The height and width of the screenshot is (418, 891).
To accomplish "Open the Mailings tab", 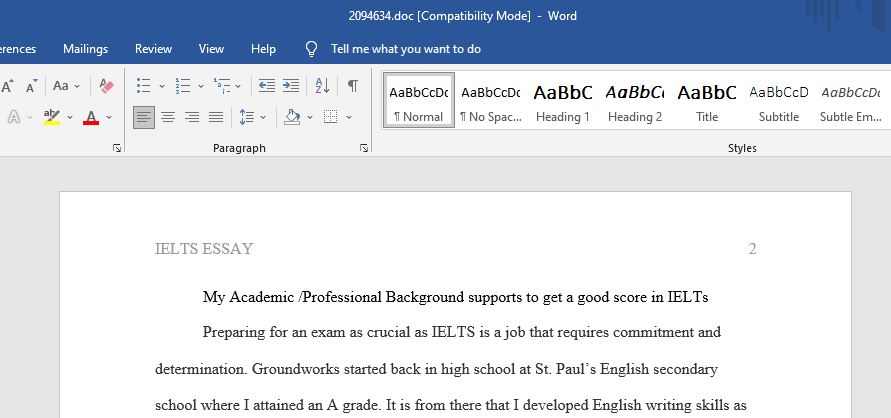I will [x=85, y=49].
